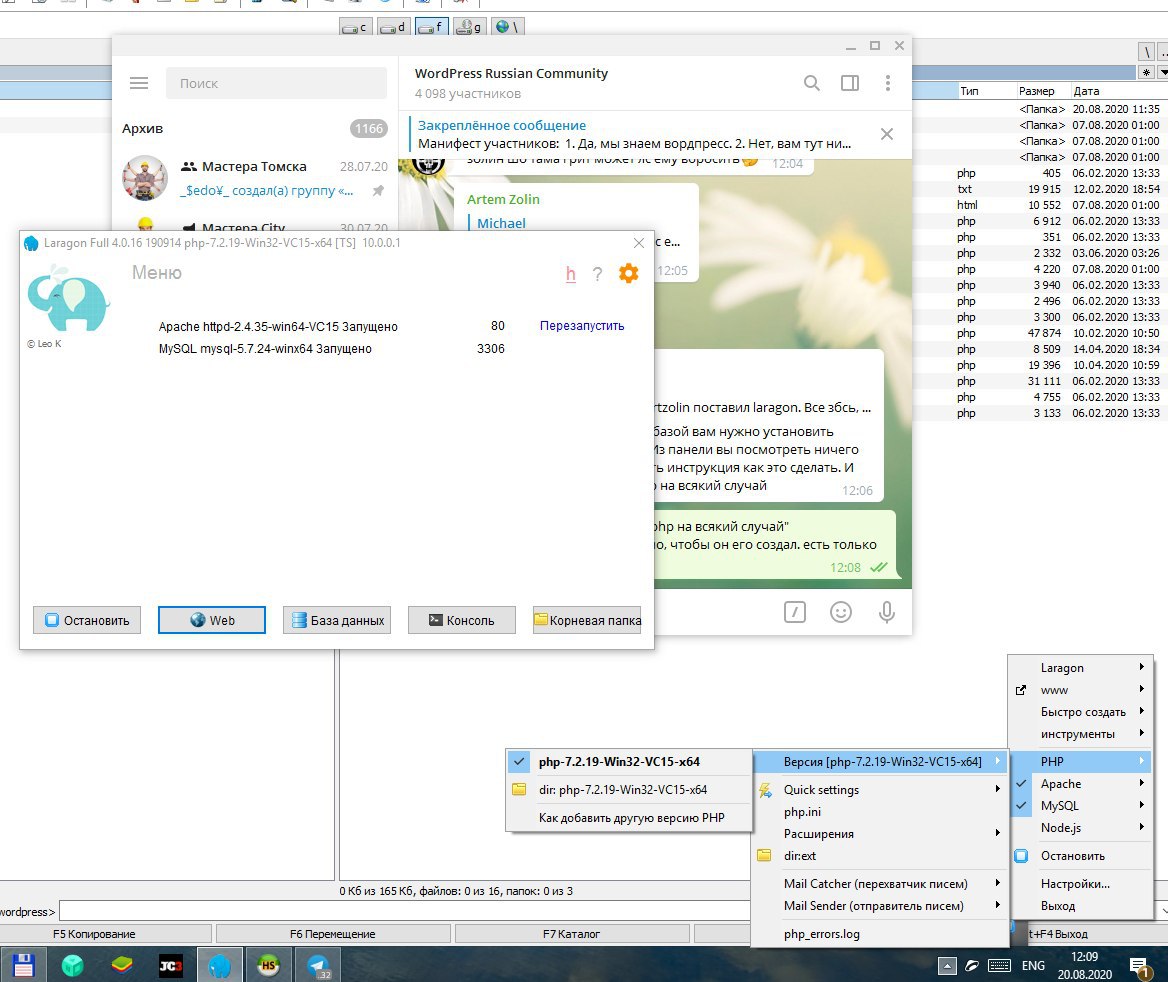Click Telegram taskbar icon

(x=318, y=966)
